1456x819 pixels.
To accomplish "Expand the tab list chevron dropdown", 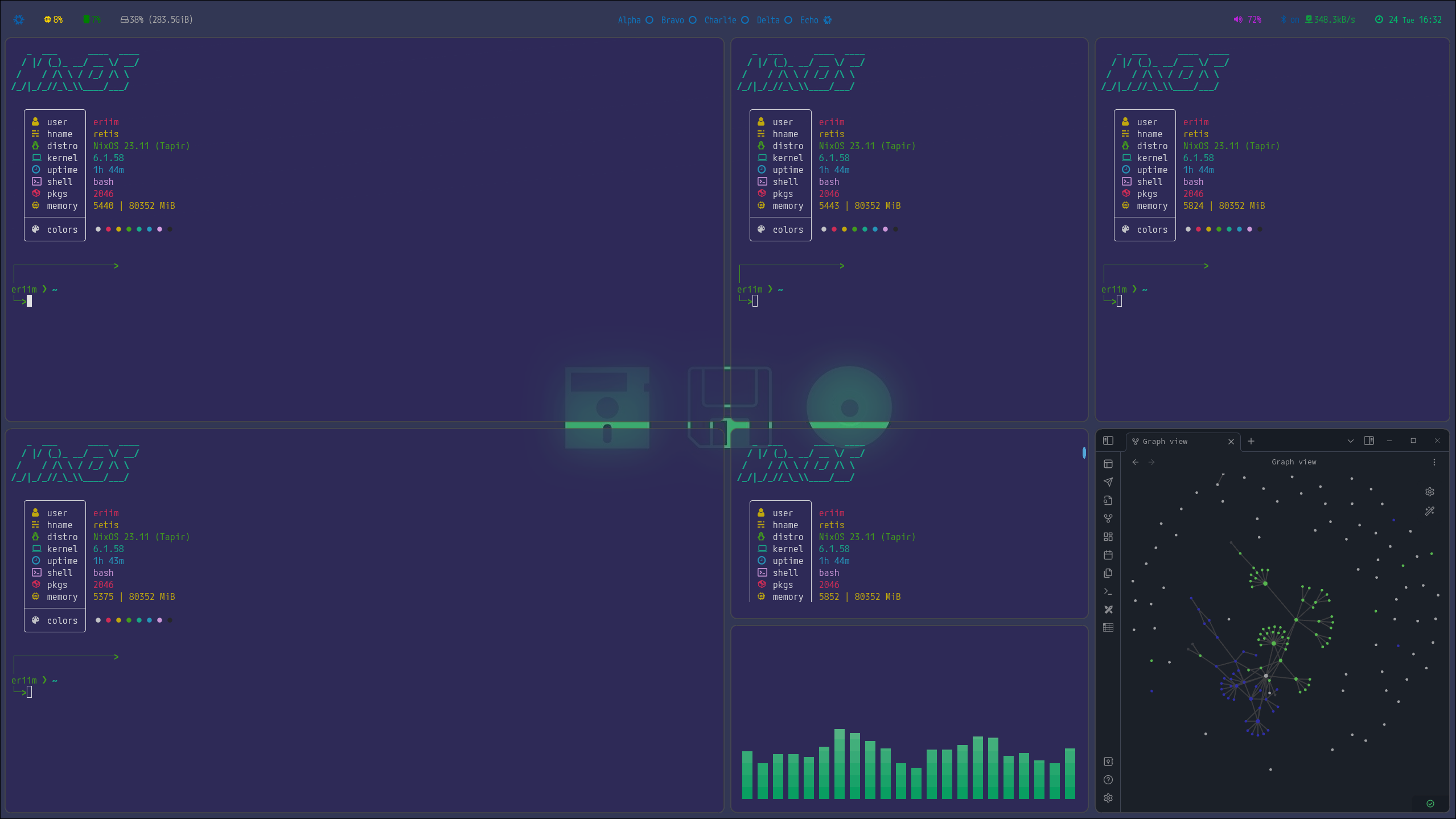I will tap(1350, 441).
